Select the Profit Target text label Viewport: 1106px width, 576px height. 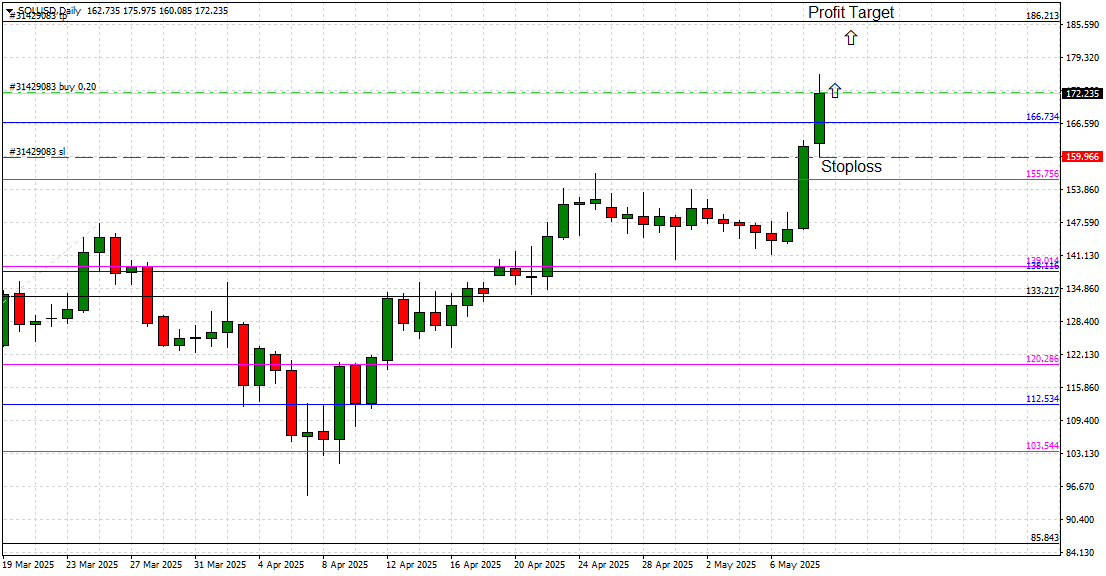click(851, 13)
